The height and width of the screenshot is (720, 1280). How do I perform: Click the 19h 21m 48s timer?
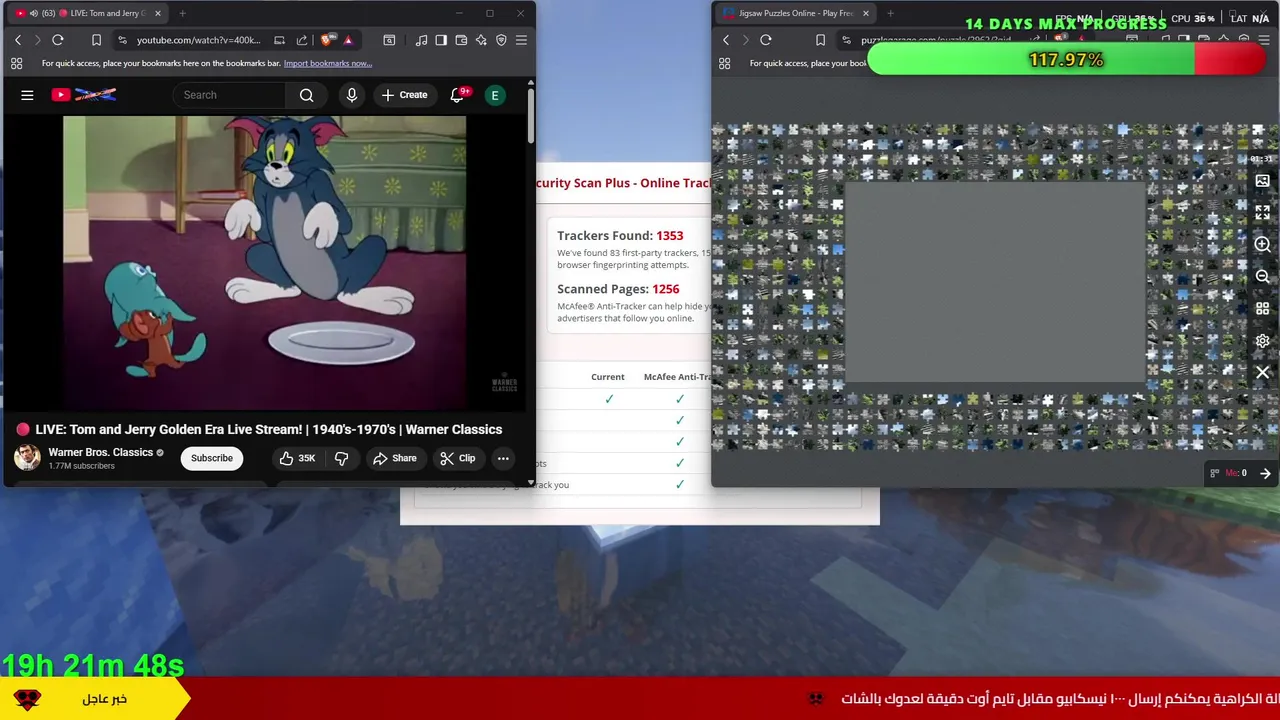(93, 665)
